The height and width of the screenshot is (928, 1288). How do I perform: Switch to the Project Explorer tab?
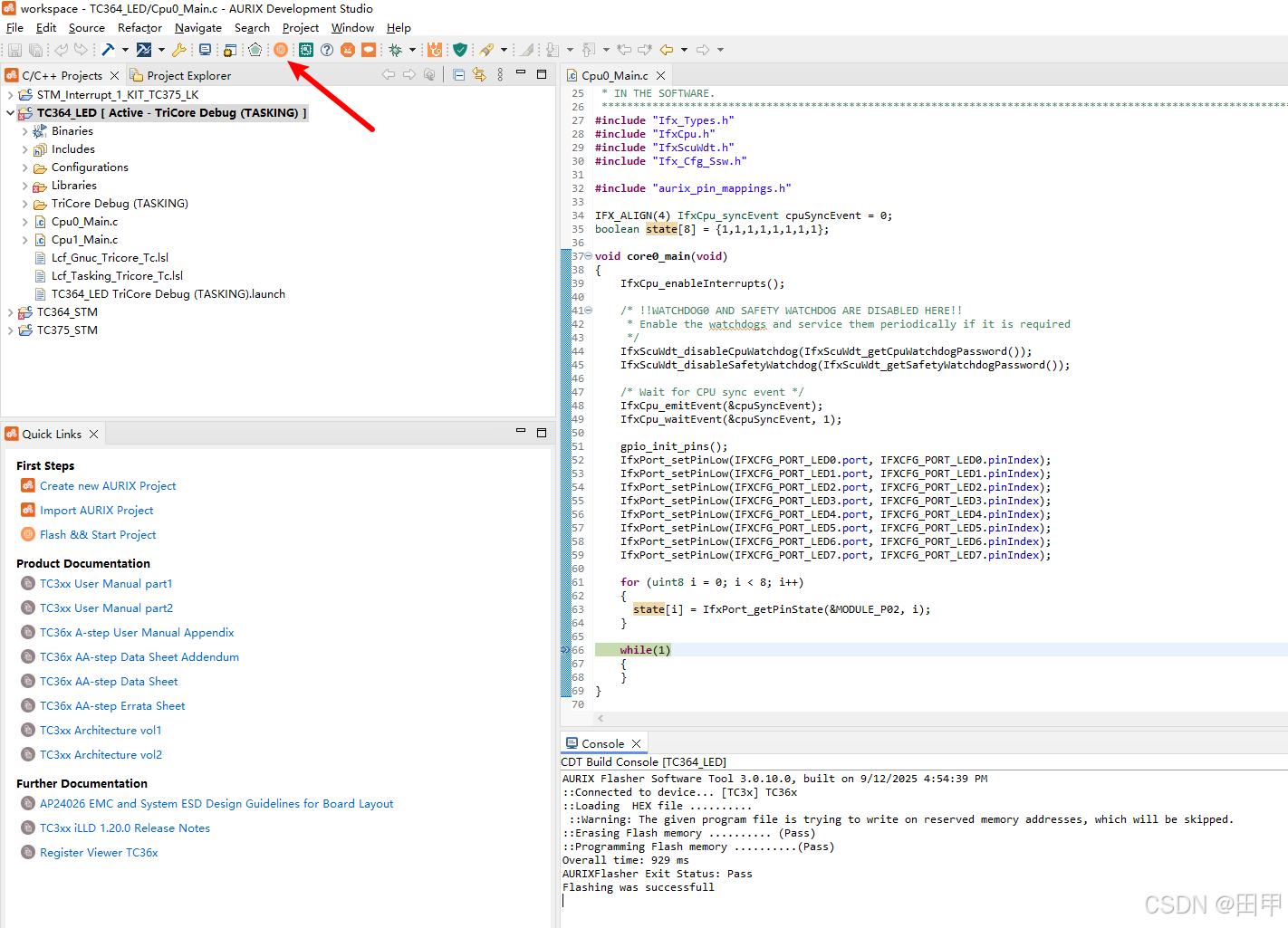(x=180, y=76)
